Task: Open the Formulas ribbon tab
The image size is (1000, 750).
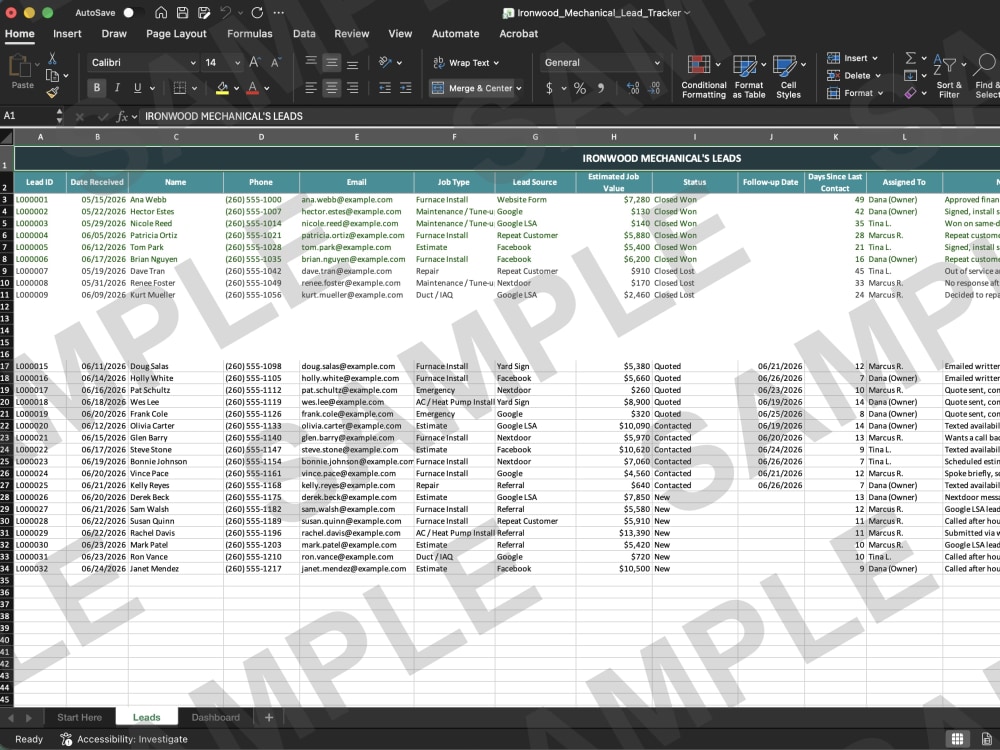Action: (x=249, y=34)
